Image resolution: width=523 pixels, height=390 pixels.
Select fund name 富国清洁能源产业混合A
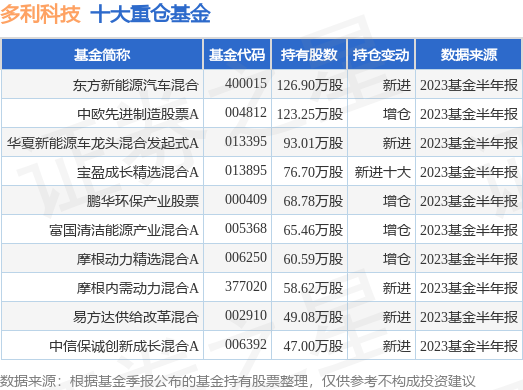(x=124, y=230)
